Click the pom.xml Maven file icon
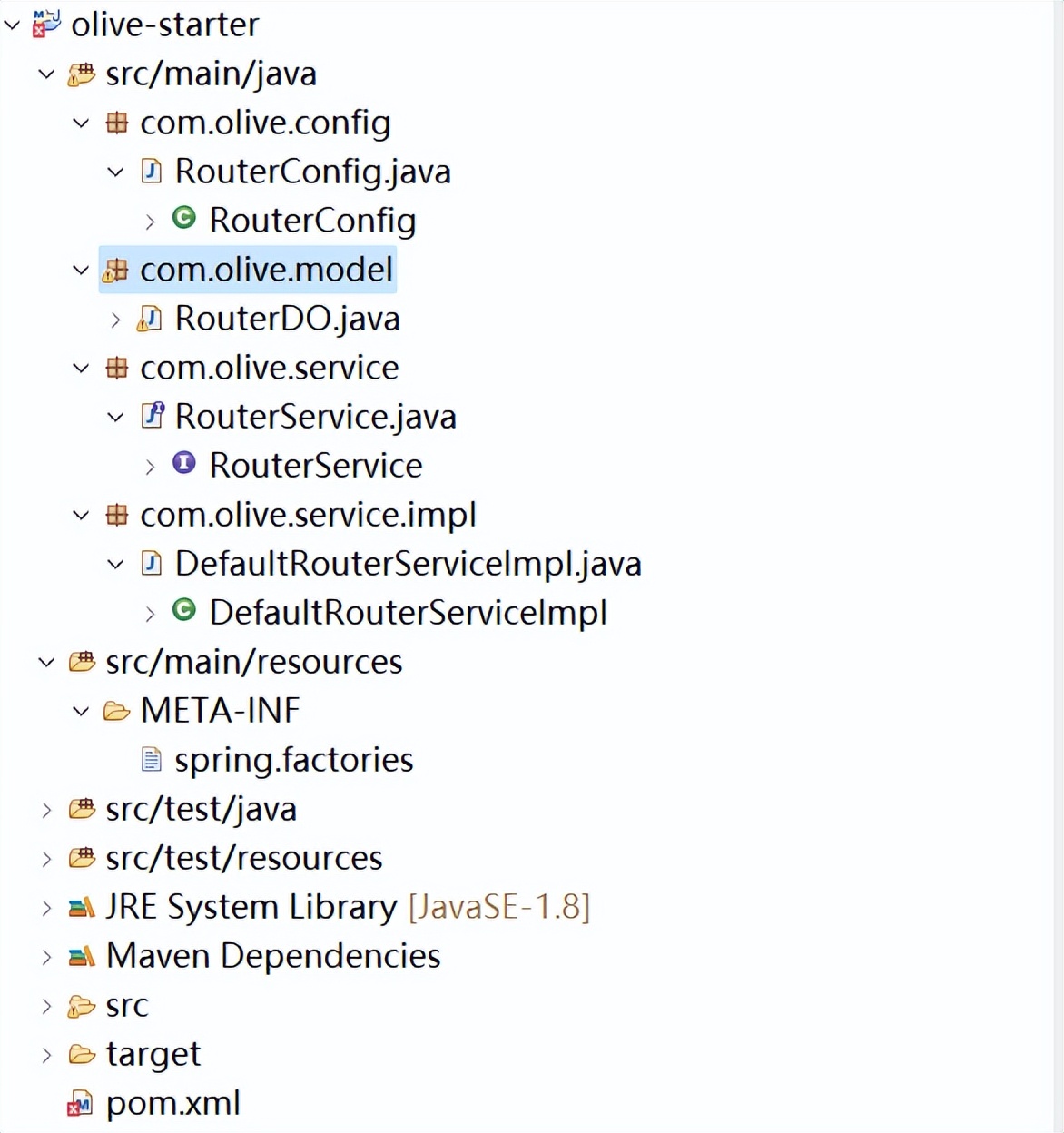The height and width of the screenshot is (1133, 1064). point(80,1103)
